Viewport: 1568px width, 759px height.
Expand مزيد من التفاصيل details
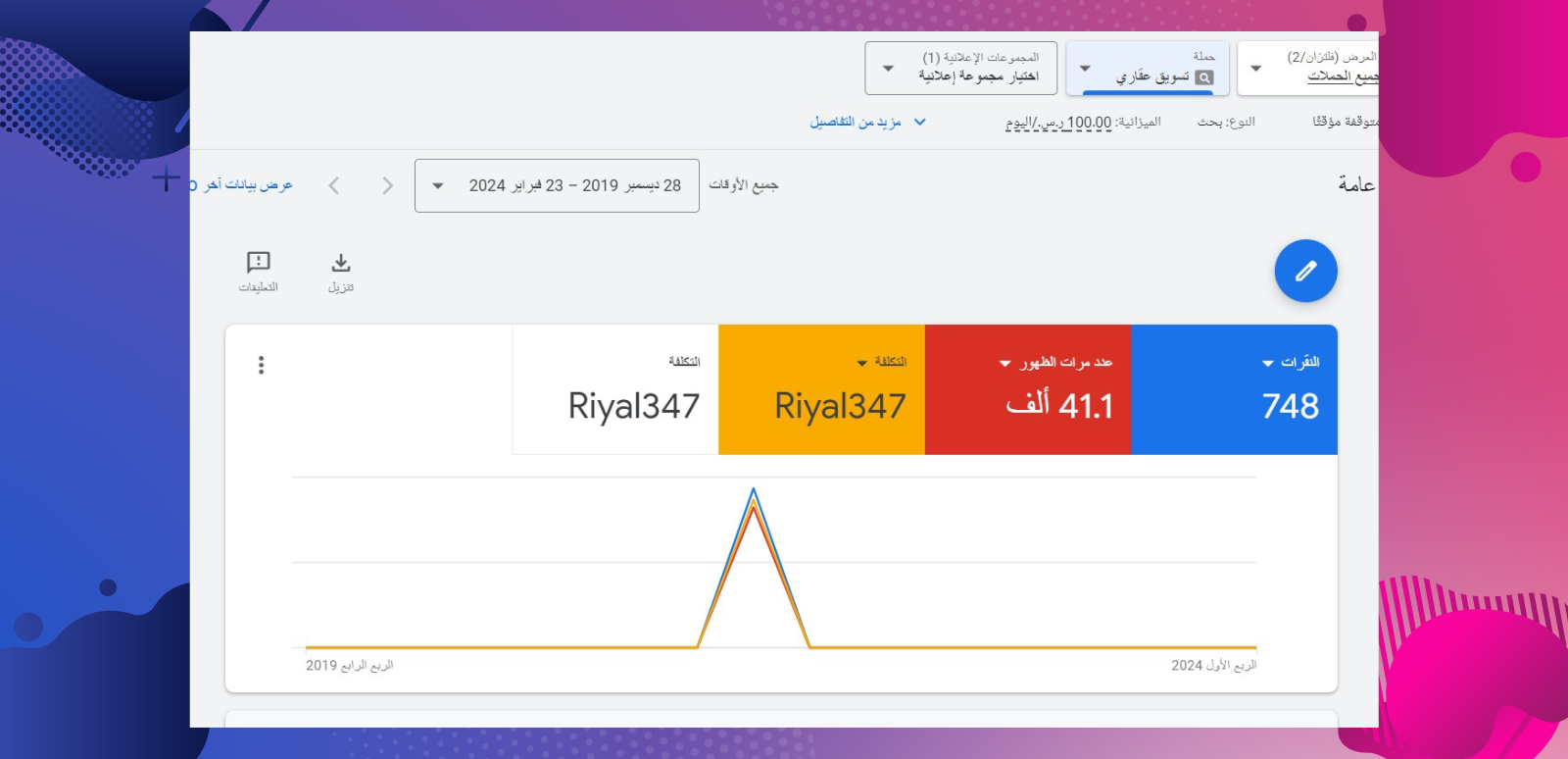coord(867,122)
